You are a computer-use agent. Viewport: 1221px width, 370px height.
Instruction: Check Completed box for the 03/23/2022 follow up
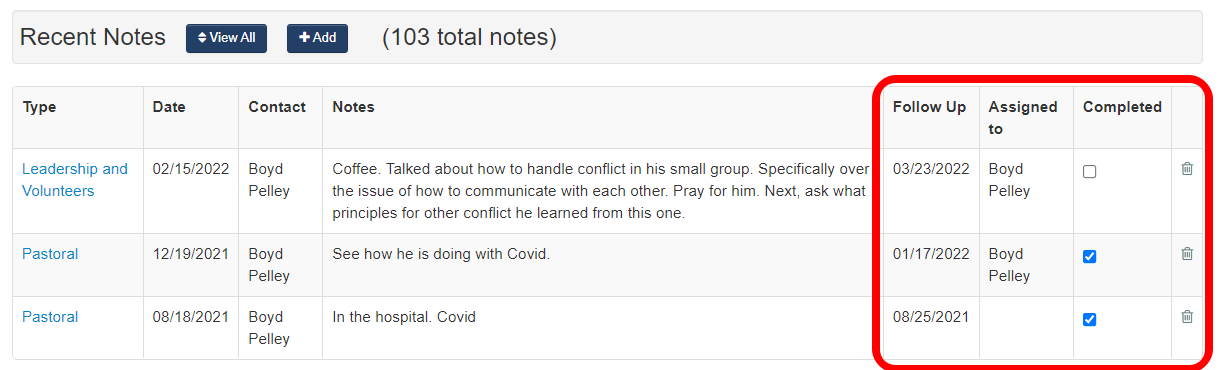click(1090, 172)
